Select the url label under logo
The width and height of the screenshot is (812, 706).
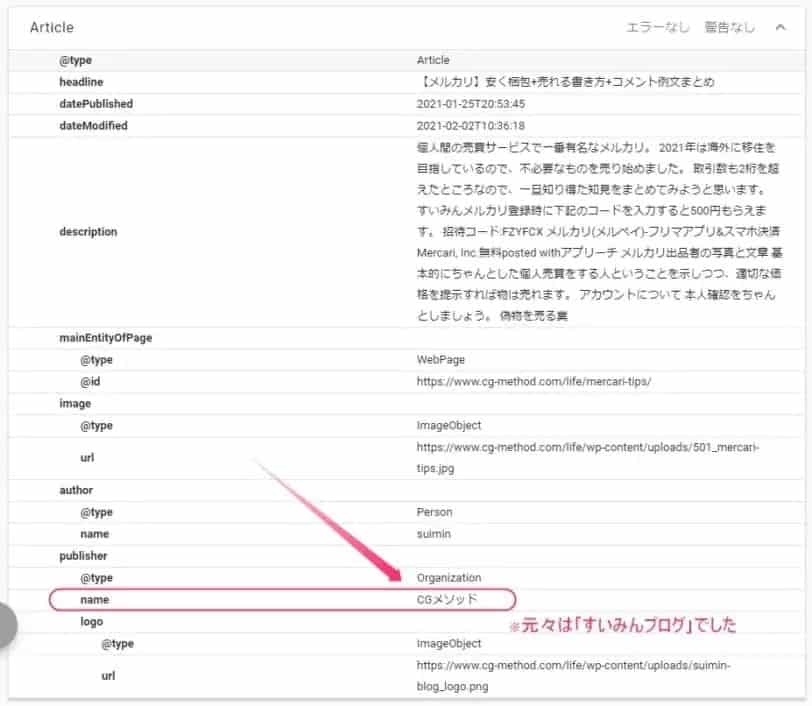(108, 675)
